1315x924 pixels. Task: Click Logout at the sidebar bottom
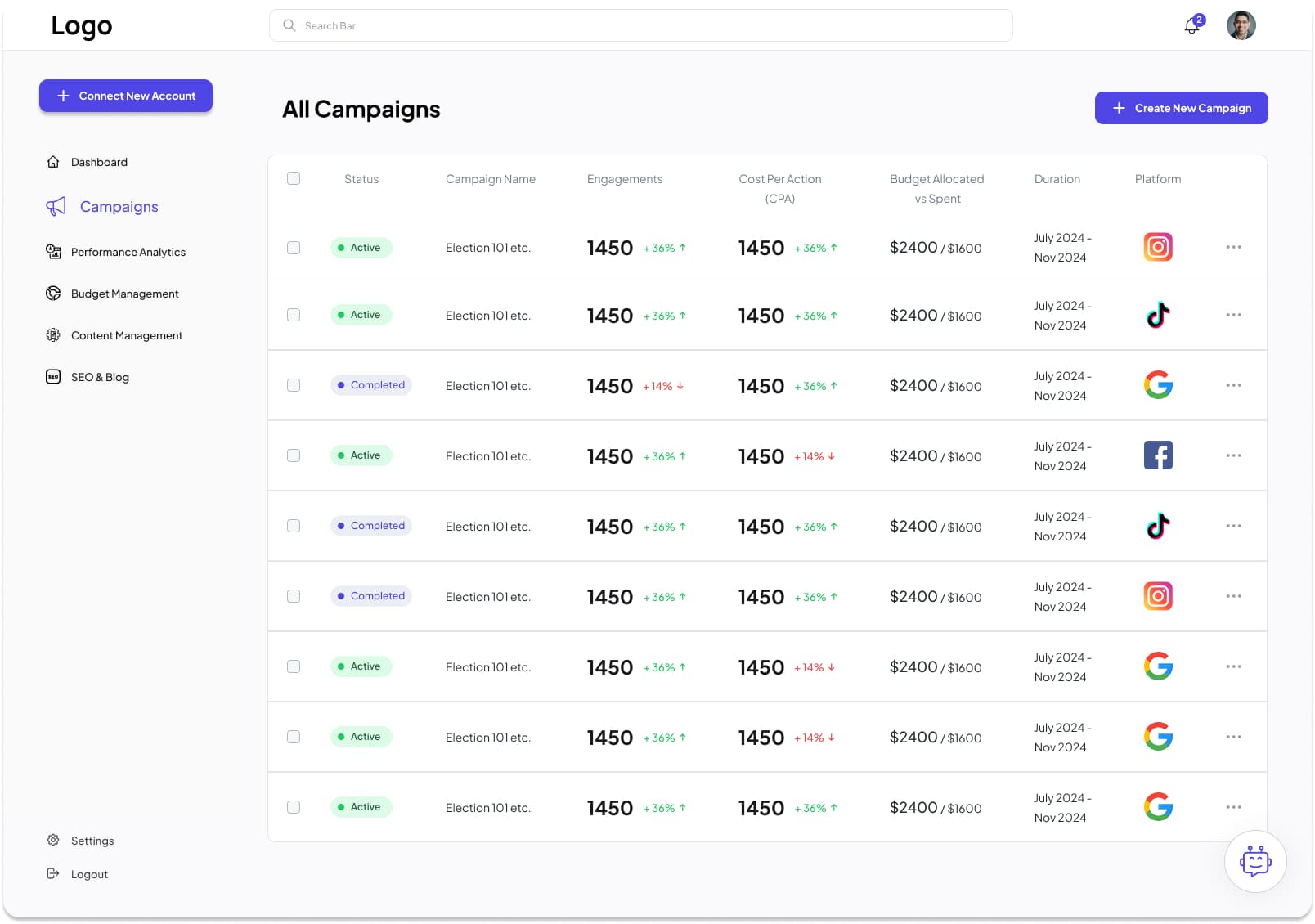click(89, 873)
